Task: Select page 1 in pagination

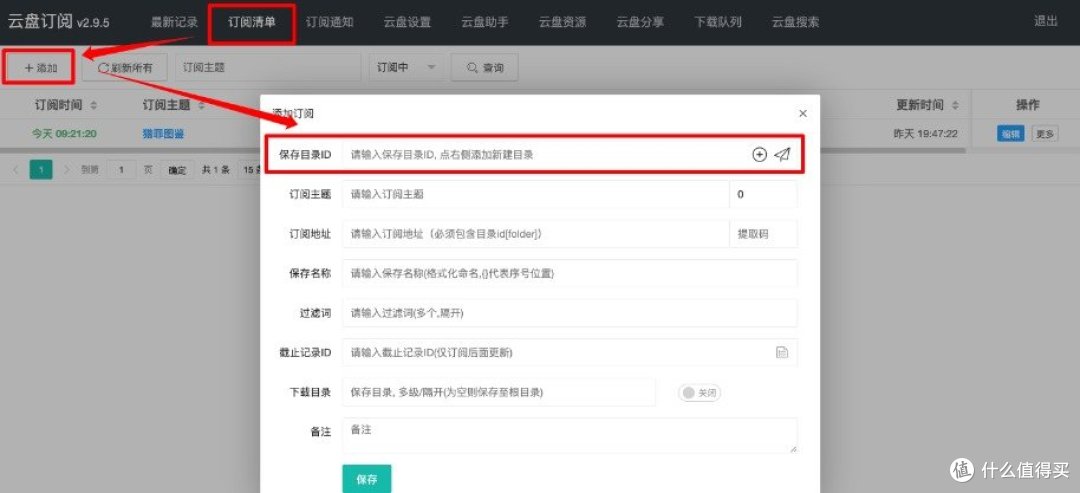Action: click(41, 169)
